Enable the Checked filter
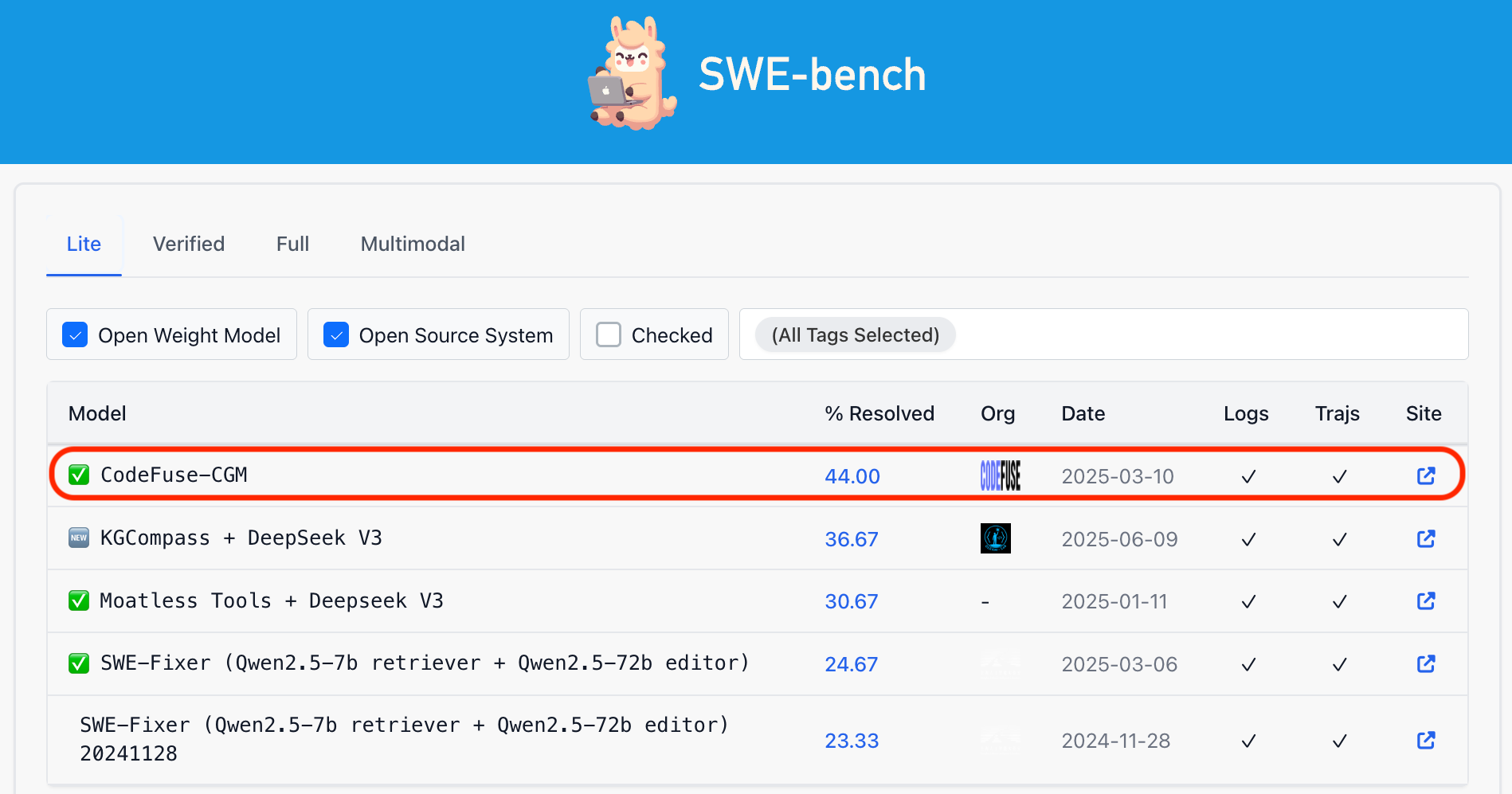1512x794 pixels. [x=608, y=334]
